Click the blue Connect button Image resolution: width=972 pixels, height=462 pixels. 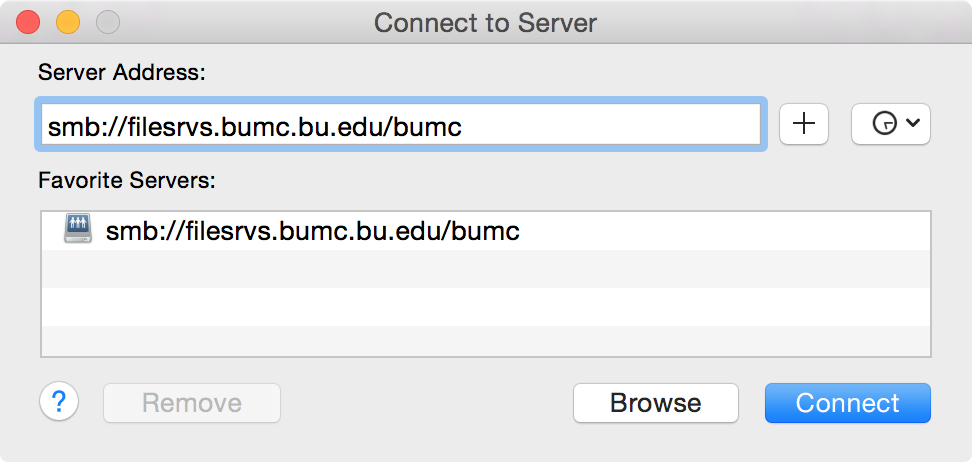[x=847, y=403]
